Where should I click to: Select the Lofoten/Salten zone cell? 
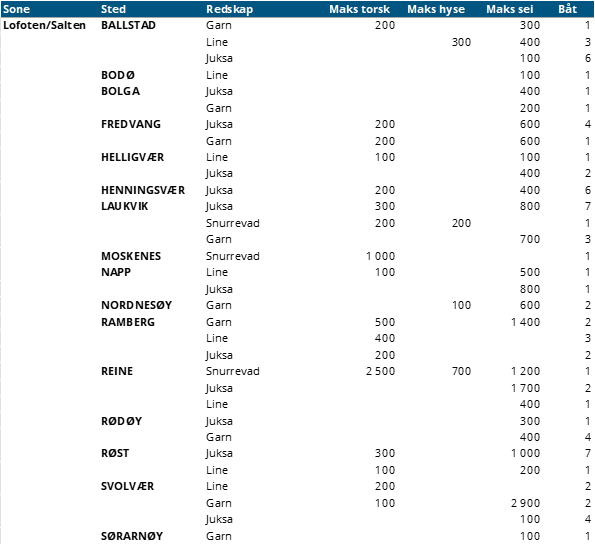point(44,25)
